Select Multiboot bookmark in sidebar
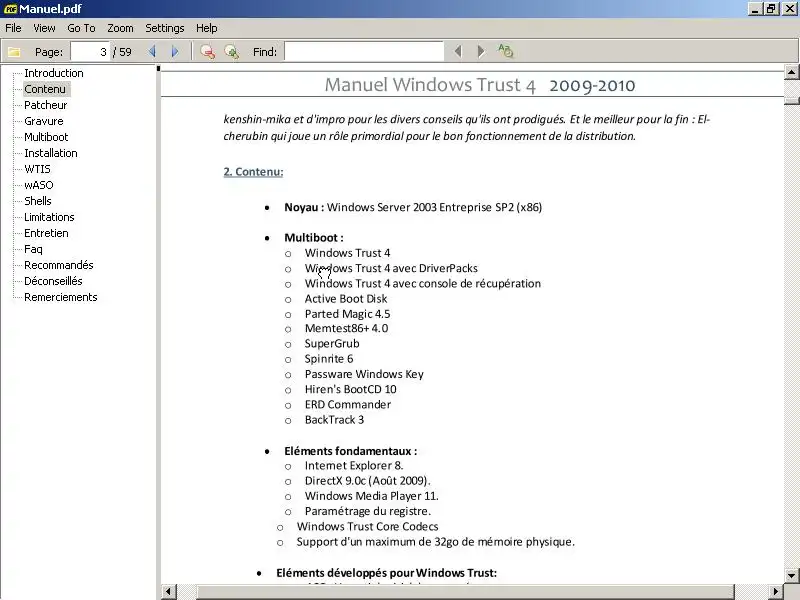Screen dimensions: 800x600 (x=46, y=137)
